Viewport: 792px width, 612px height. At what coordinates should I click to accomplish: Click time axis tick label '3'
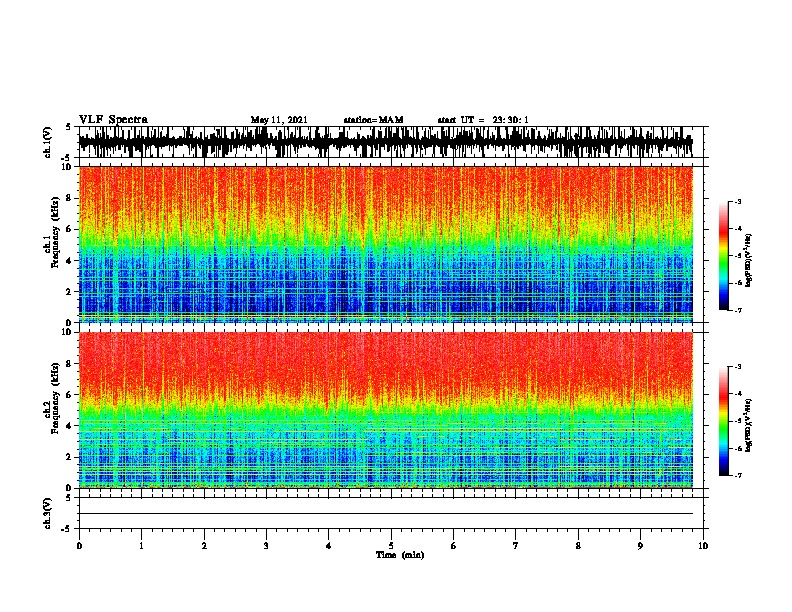point(266,545)
